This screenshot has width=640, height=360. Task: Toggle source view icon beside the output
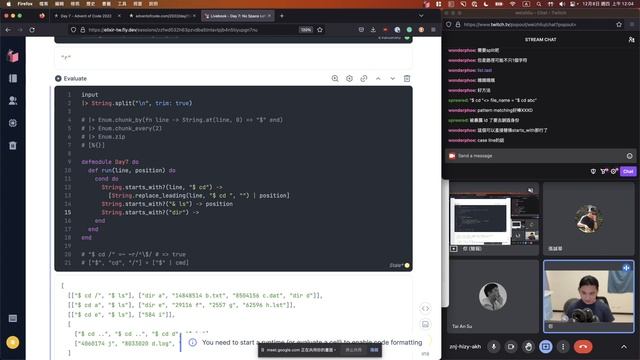click(x=425, y=309)
